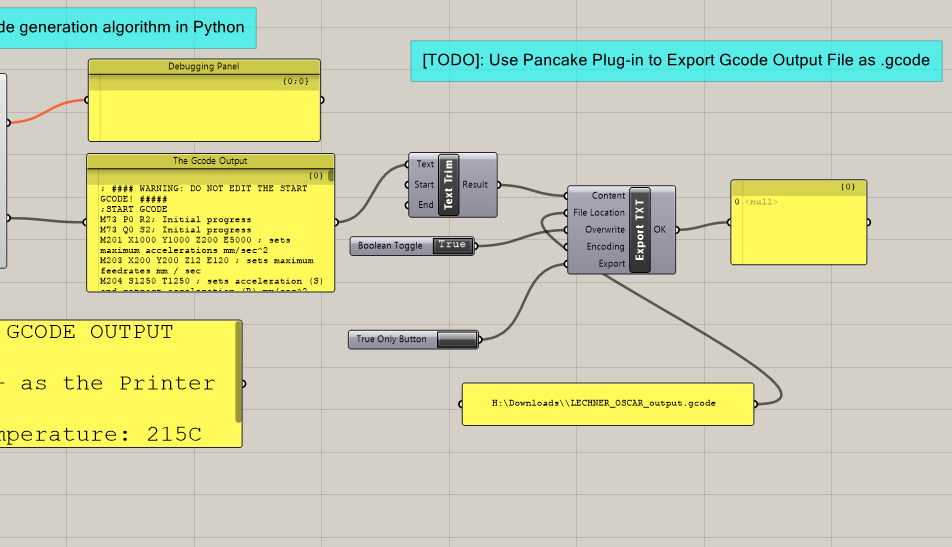
Task: Click the Export input parameter
Action: coord(611,263)
